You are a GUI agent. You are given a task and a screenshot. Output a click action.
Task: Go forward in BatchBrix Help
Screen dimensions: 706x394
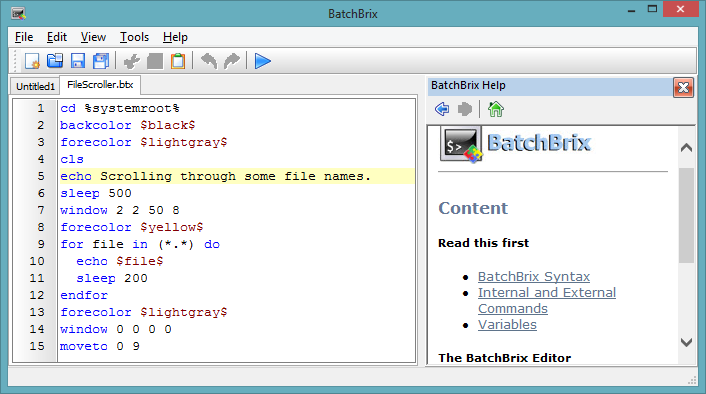point(465,109)
